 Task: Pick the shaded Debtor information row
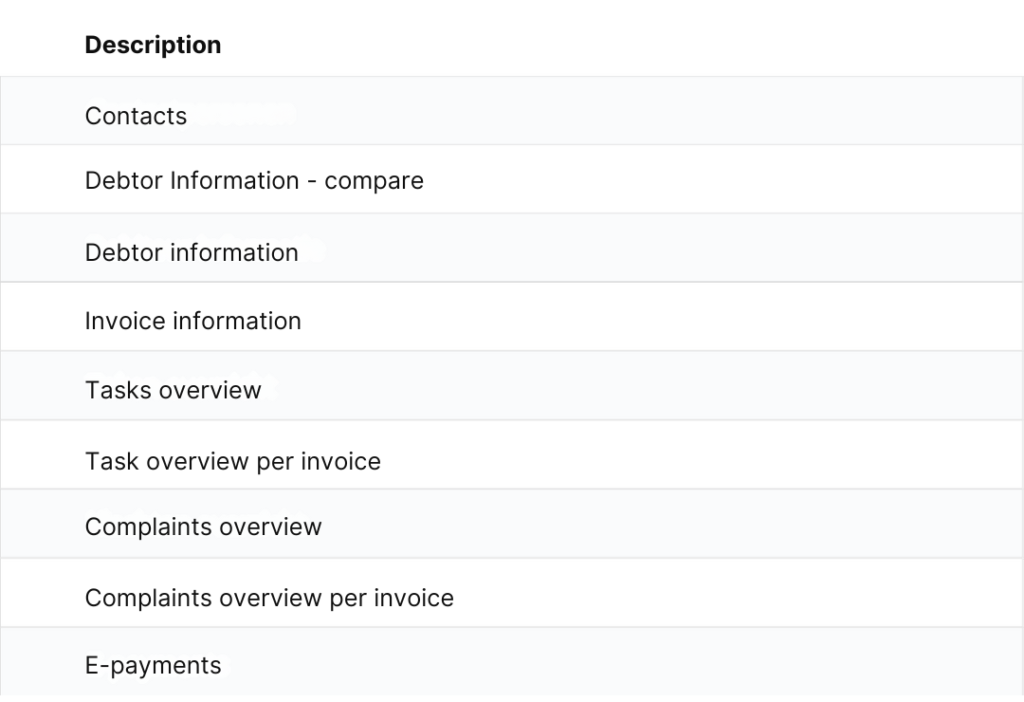tap(600, 248)
